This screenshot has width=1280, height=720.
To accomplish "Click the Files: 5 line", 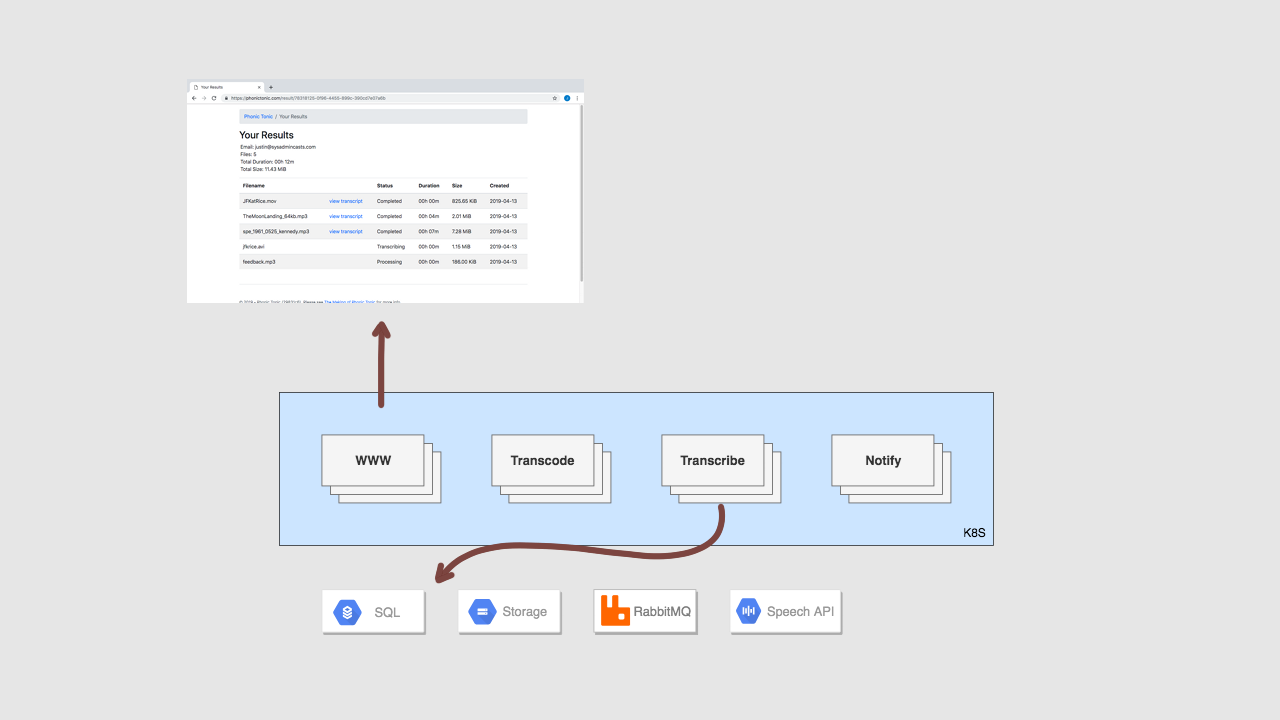I will coord(248,154).
